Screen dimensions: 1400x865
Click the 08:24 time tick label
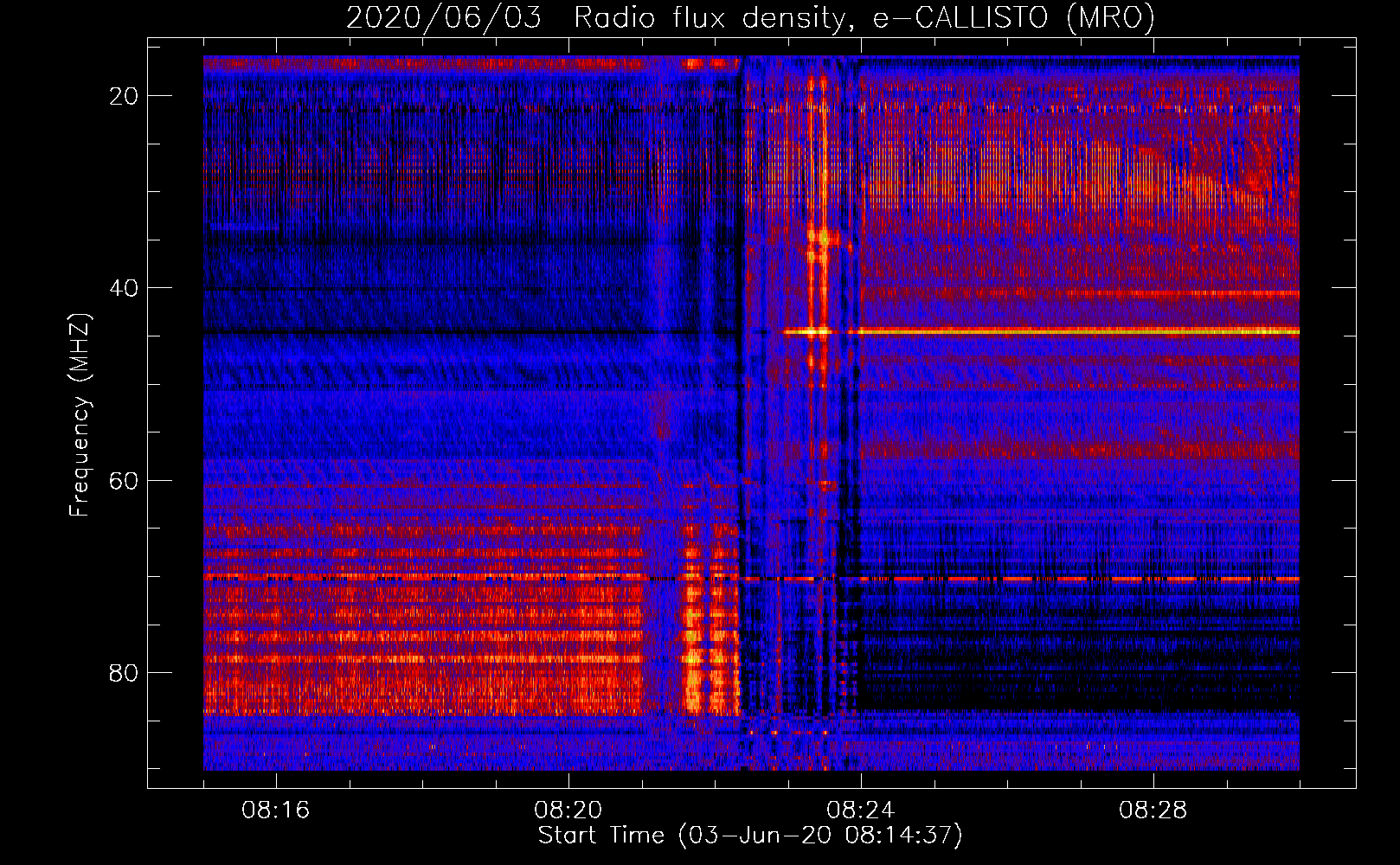(861, 811)
